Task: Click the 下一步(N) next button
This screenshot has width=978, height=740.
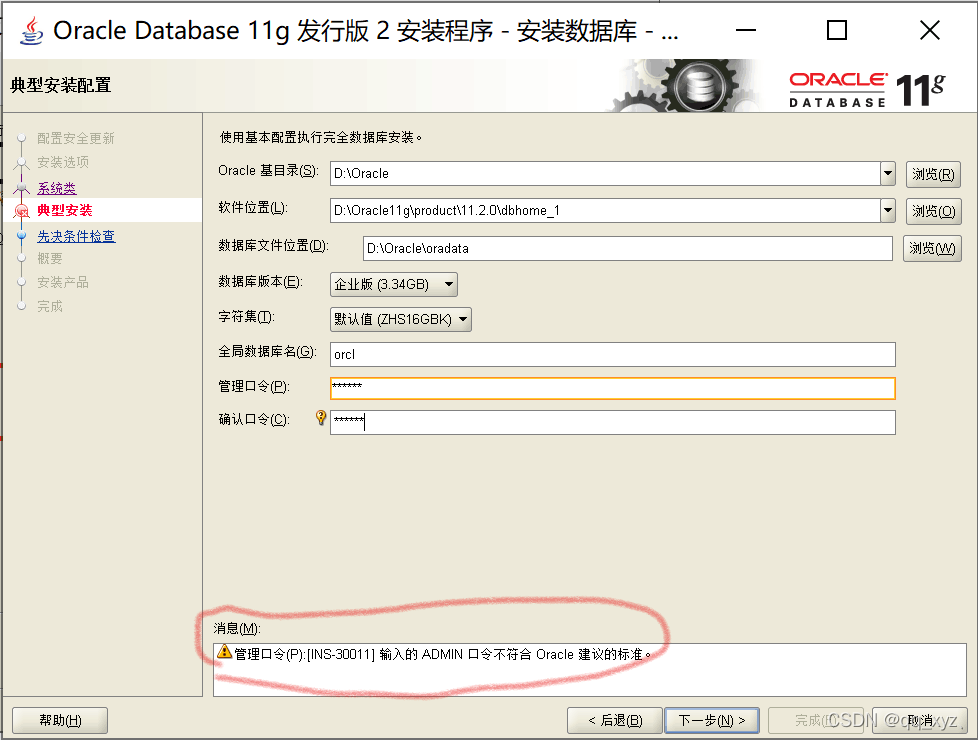Action: pyautogui.click(x=712, y=721)
